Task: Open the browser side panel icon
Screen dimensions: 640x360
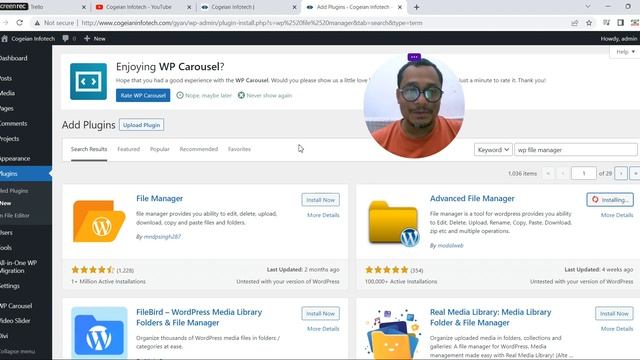Action: [x=620, y=23]
